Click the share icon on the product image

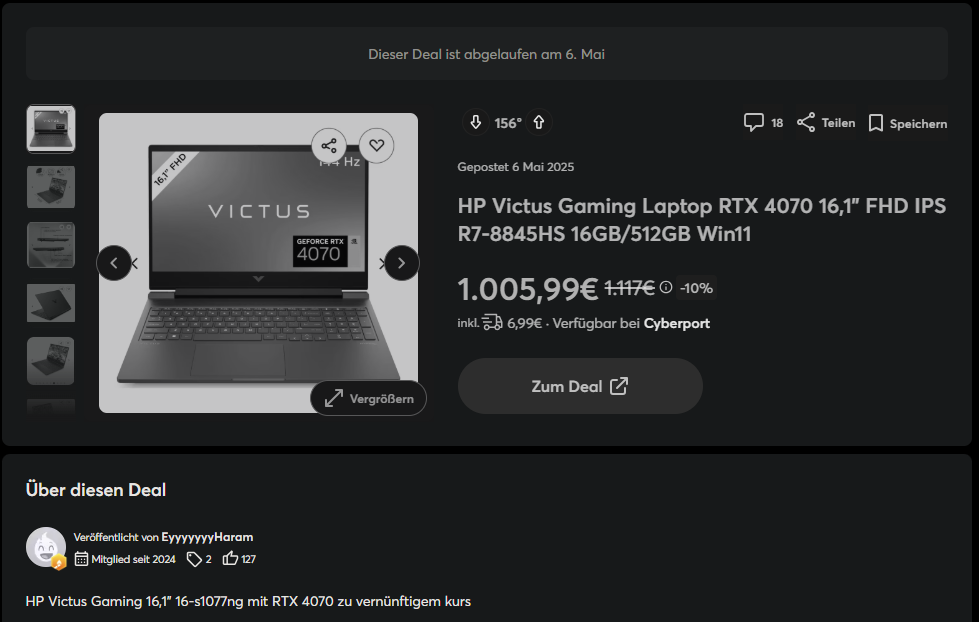329,146
